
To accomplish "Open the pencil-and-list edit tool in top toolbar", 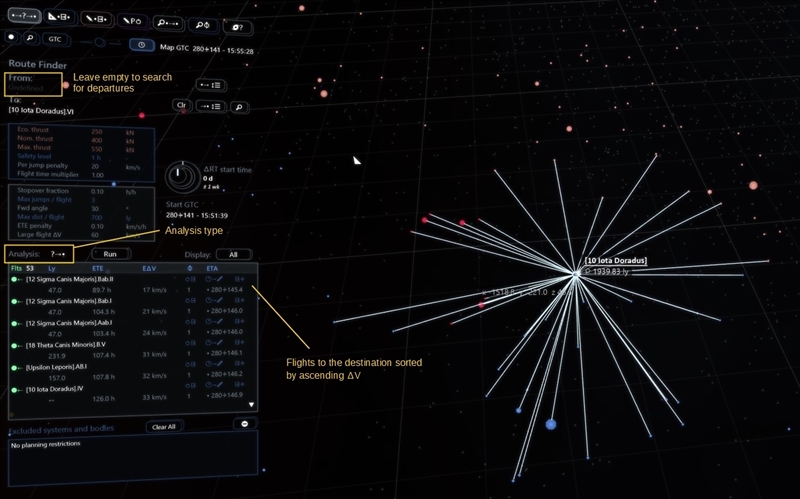I will coord(96,19).
